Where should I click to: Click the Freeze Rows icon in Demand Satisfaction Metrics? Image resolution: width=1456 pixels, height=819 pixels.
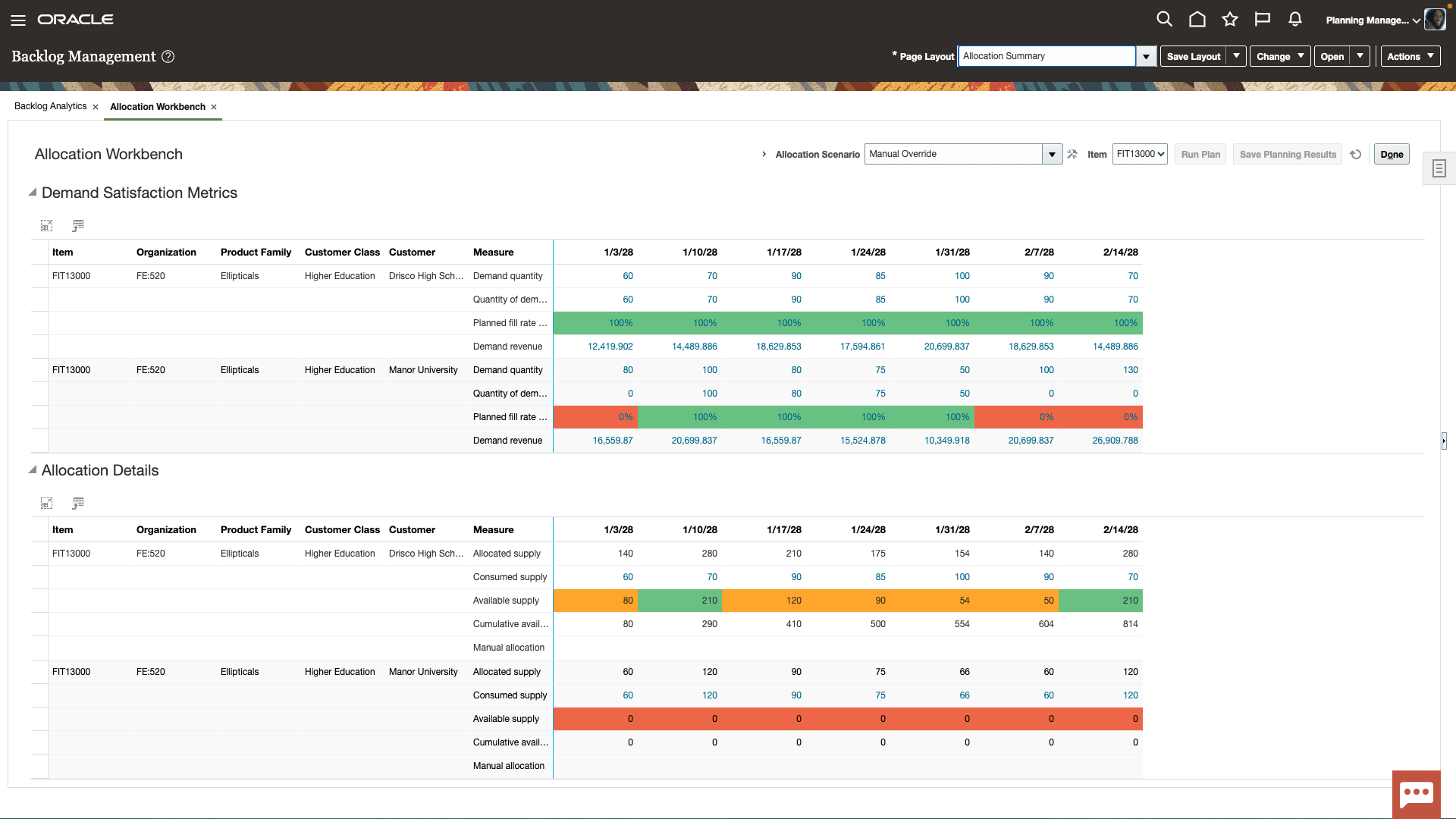pyautogui.click(x=77, y=225)
